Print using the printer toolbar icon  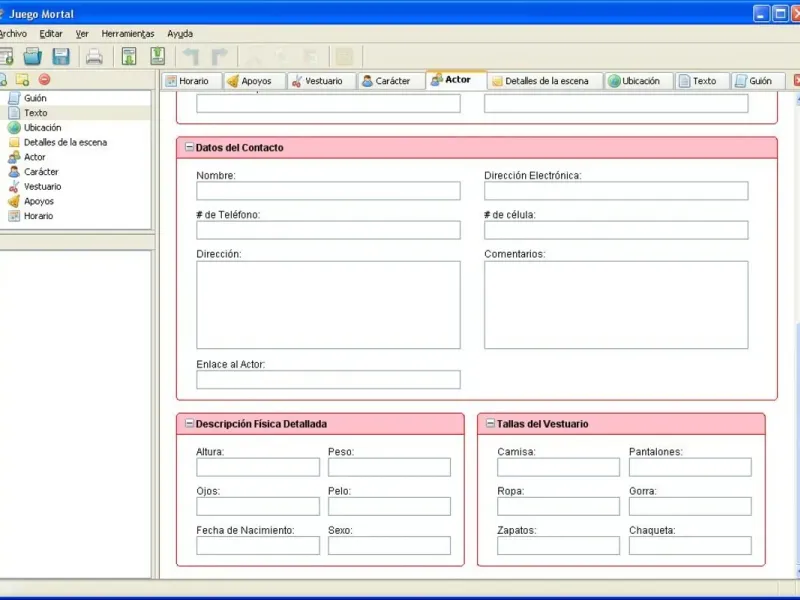pos(94,56)
